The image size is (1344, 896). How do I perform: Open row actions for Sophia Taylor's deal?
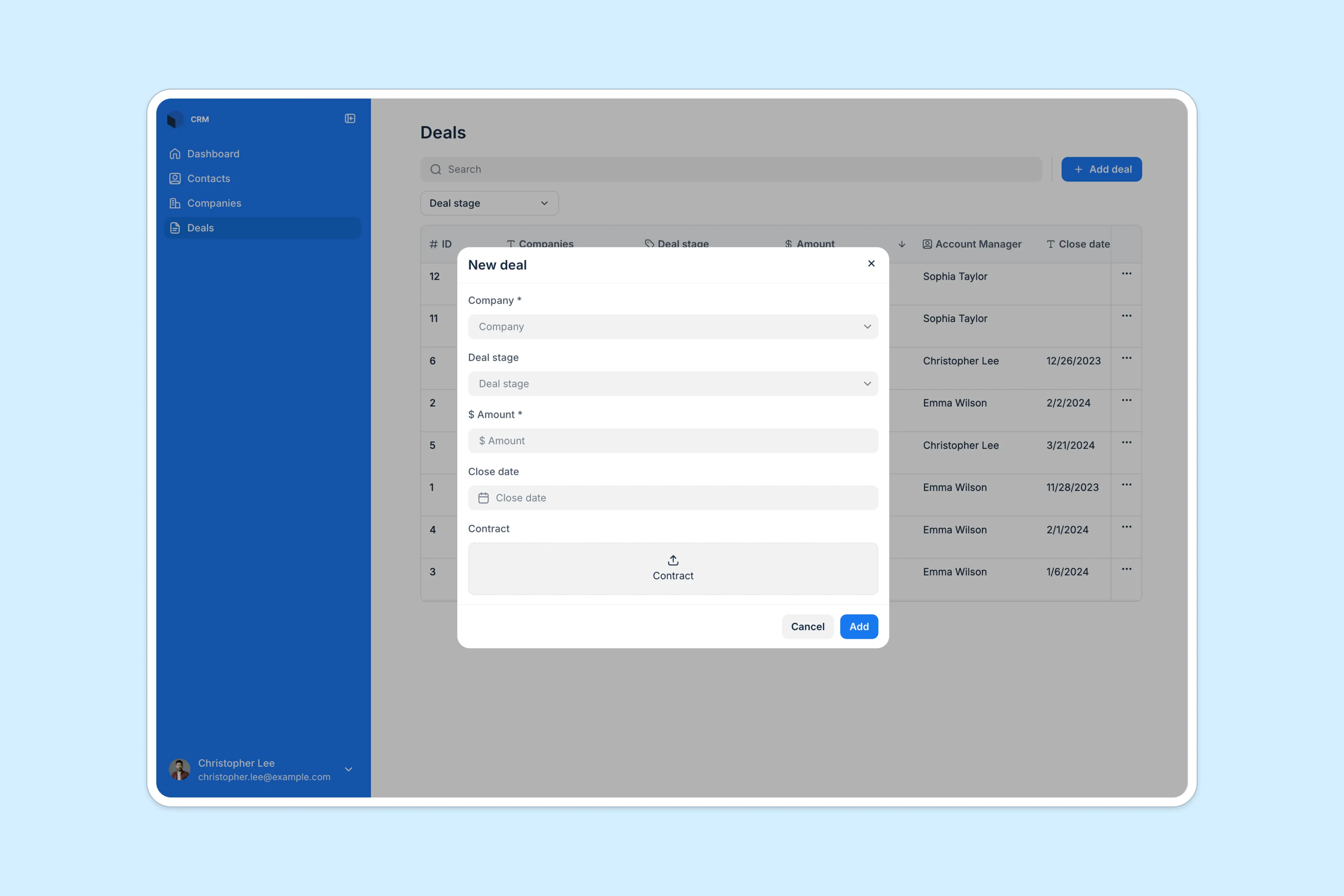coord(1126,274)
